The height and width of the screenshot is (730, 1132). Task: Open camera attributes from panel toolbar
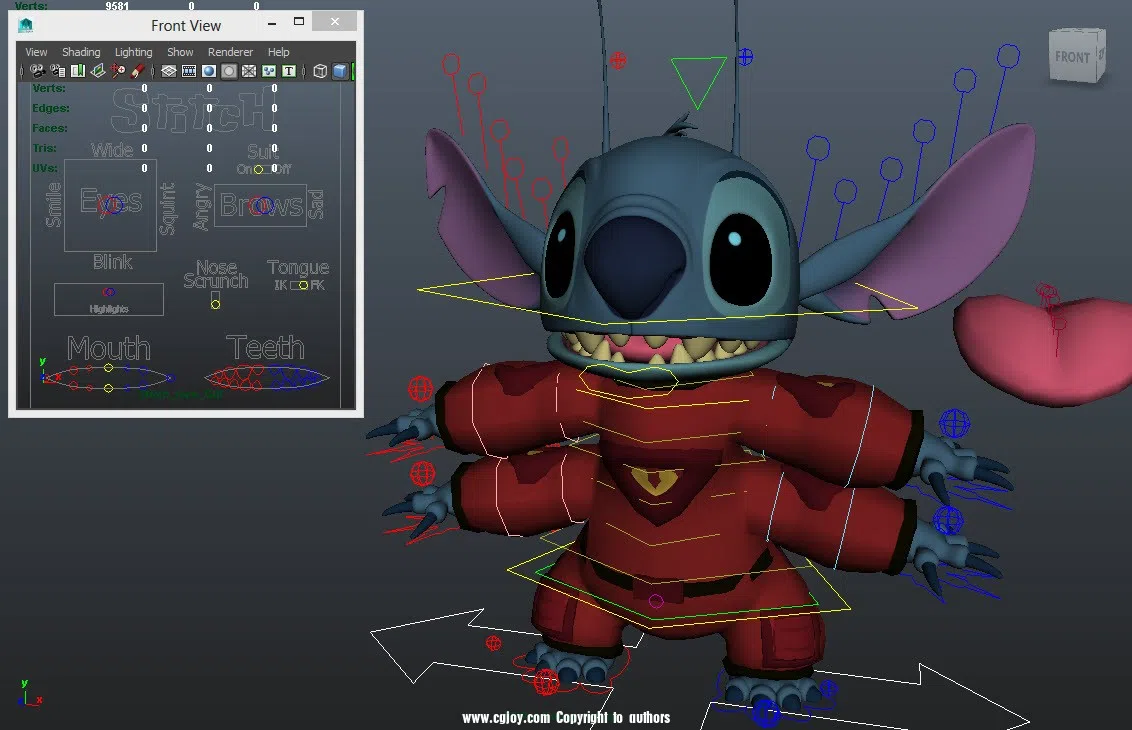click(58, 71)
